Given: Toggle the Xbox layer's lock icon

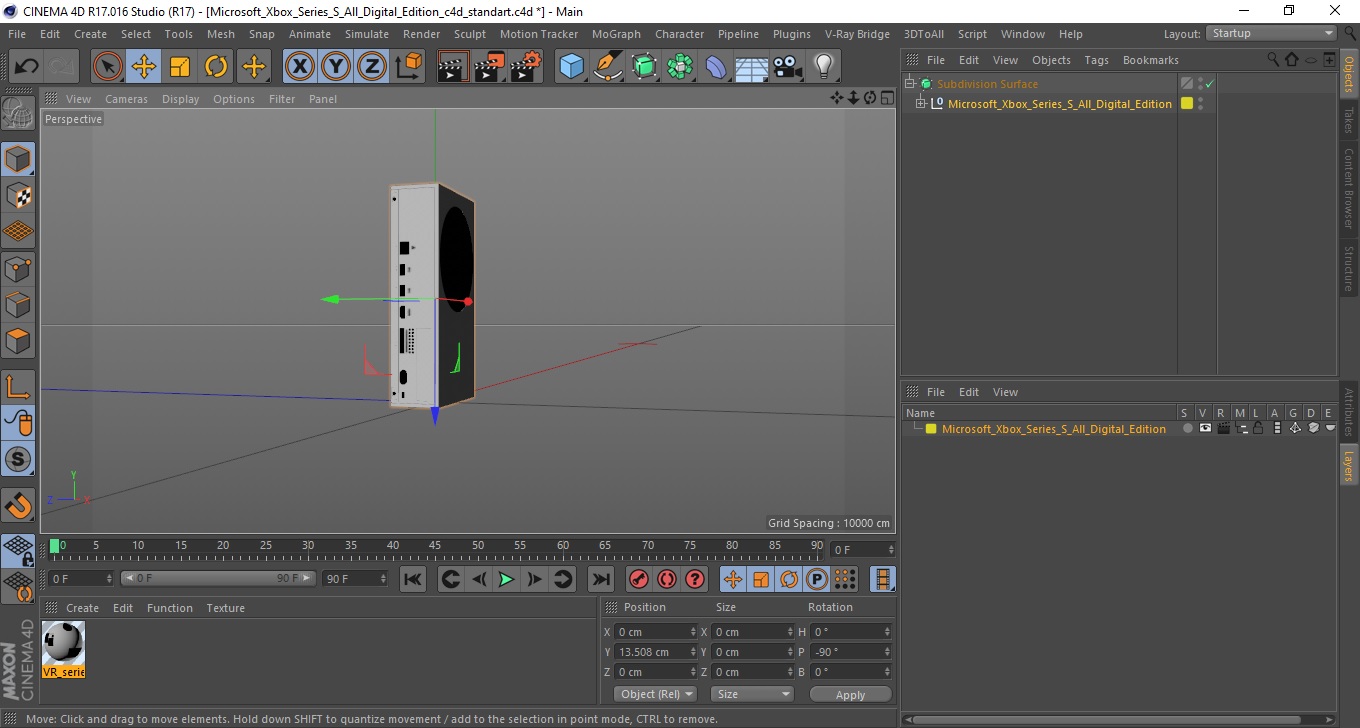Looking at the screenshot, I should [1259, 428].
